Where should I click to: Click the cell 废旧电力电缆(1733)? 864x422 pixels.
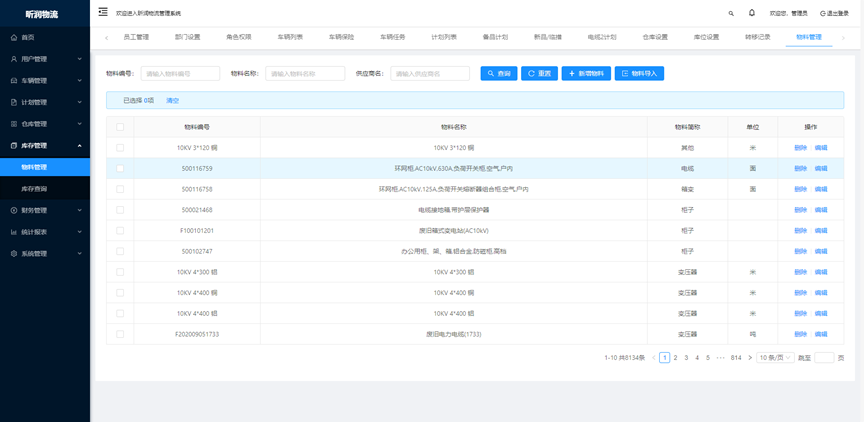(453, 334)
